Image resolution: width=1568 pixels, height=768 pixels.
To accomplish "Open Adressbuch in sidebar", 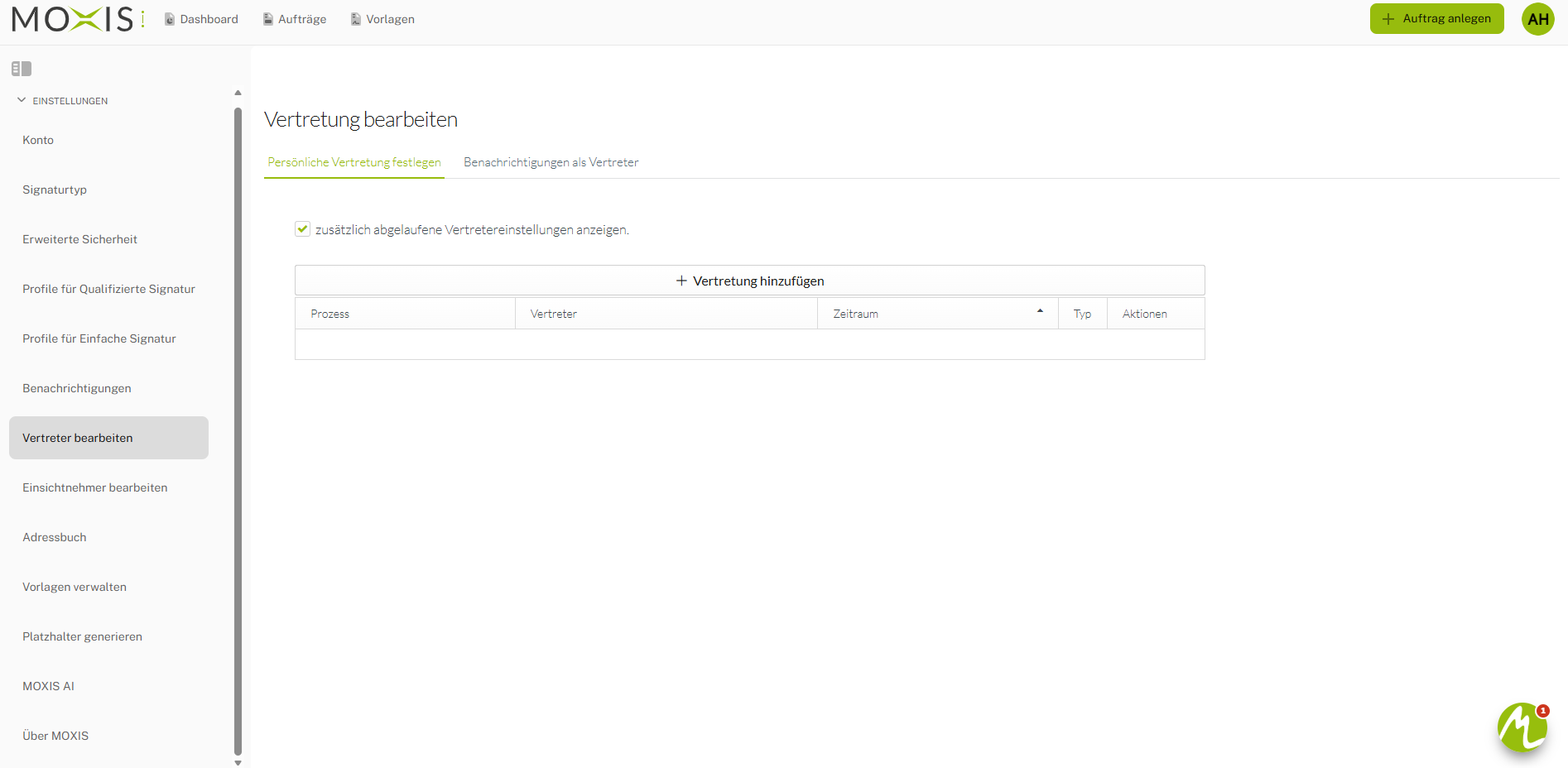I will (x=108, y=537).
